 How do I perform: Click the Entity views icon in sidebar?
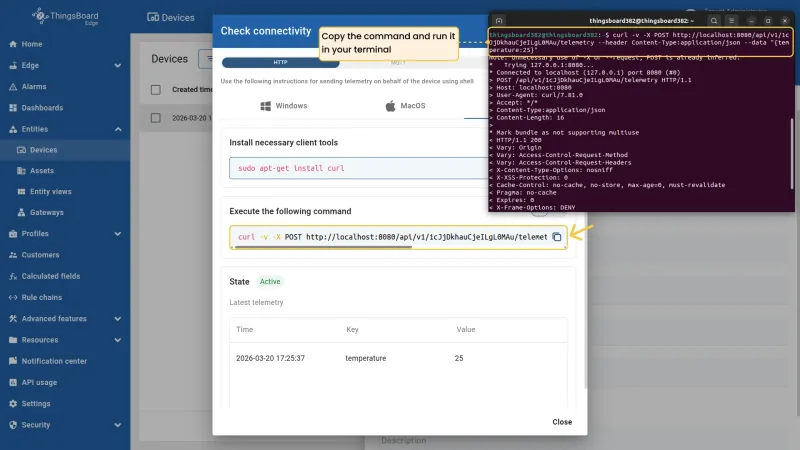(21, 192)
